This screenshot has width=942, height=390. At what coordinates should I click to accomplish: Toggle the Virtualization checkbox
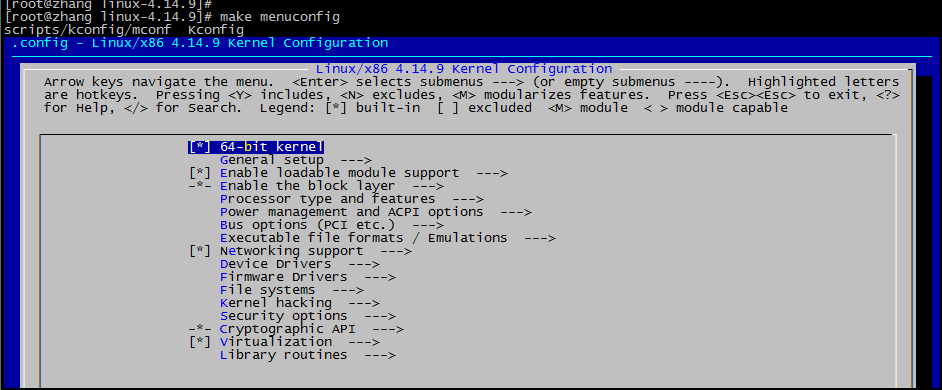(199, 342)
